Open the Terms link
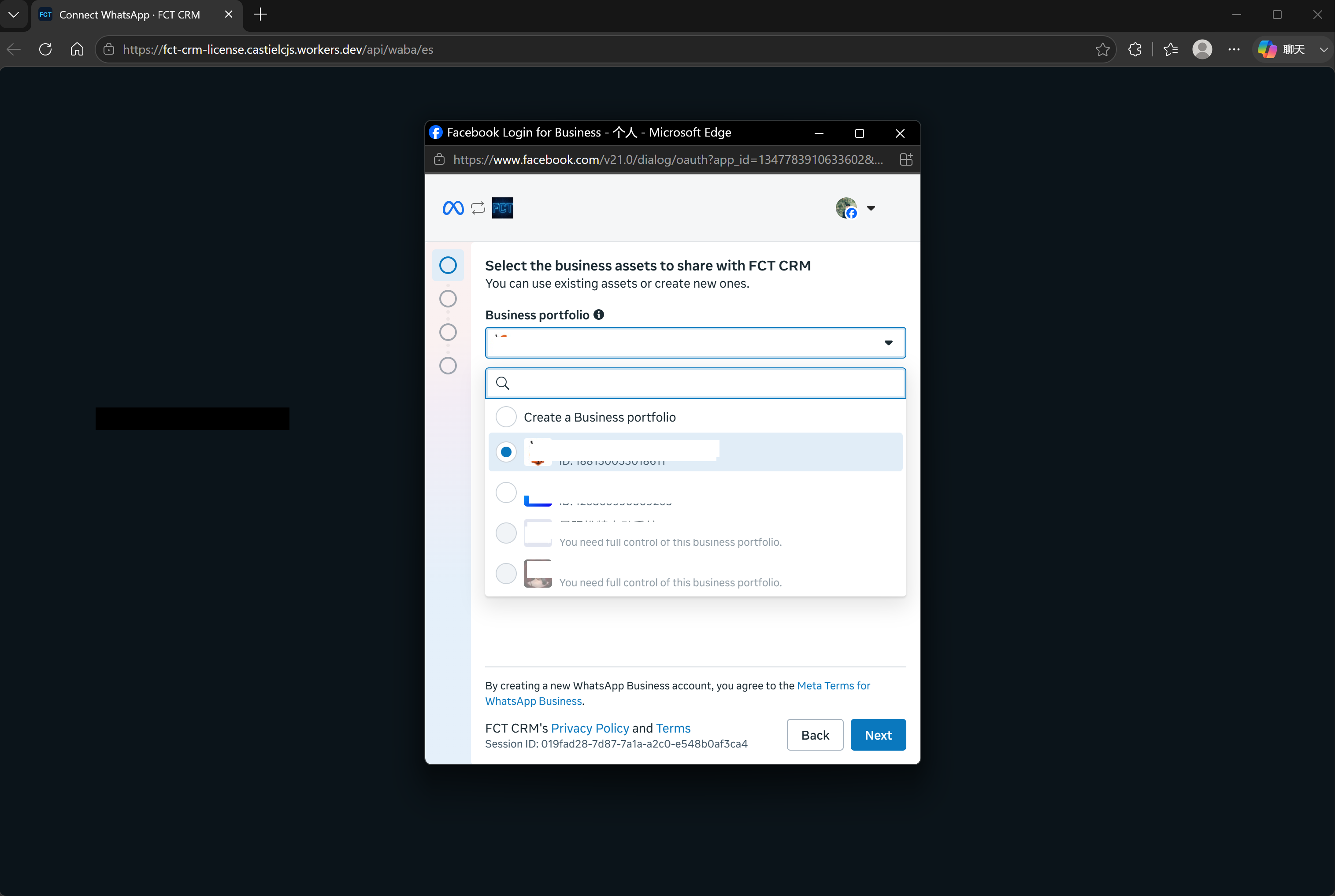The width and height of the screenshot is (1335, 896). 673,728
